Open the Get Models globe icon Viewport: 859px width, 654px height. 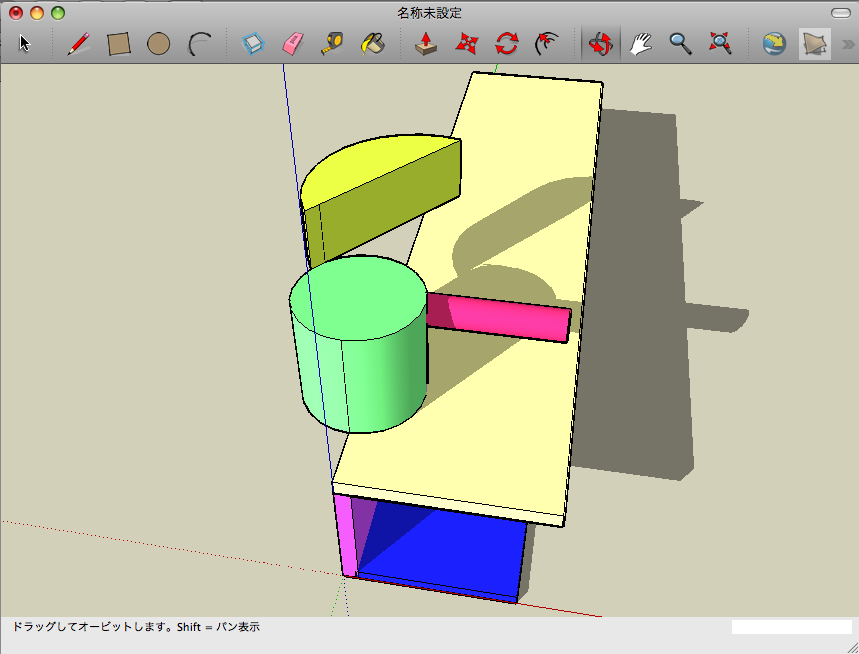click(775, 44)
